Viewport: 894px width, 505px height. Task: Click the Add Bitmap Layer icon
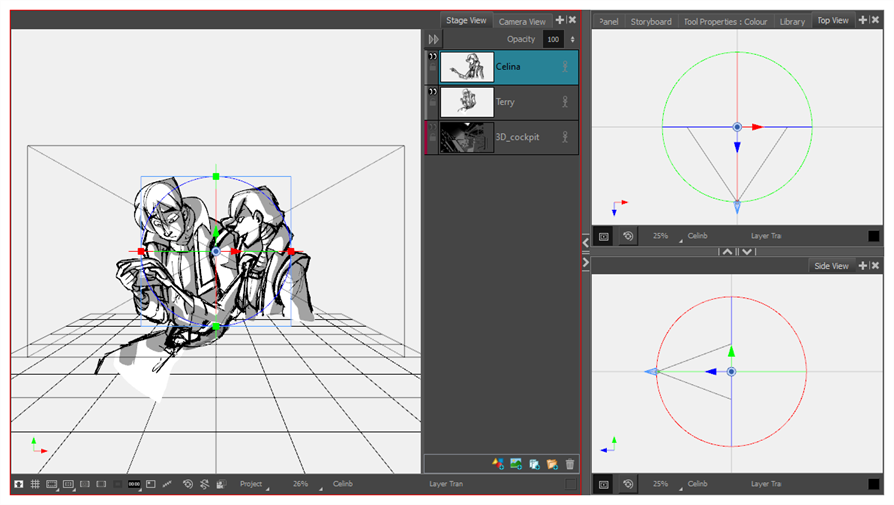pyautogui.click(x=516, y=463)
